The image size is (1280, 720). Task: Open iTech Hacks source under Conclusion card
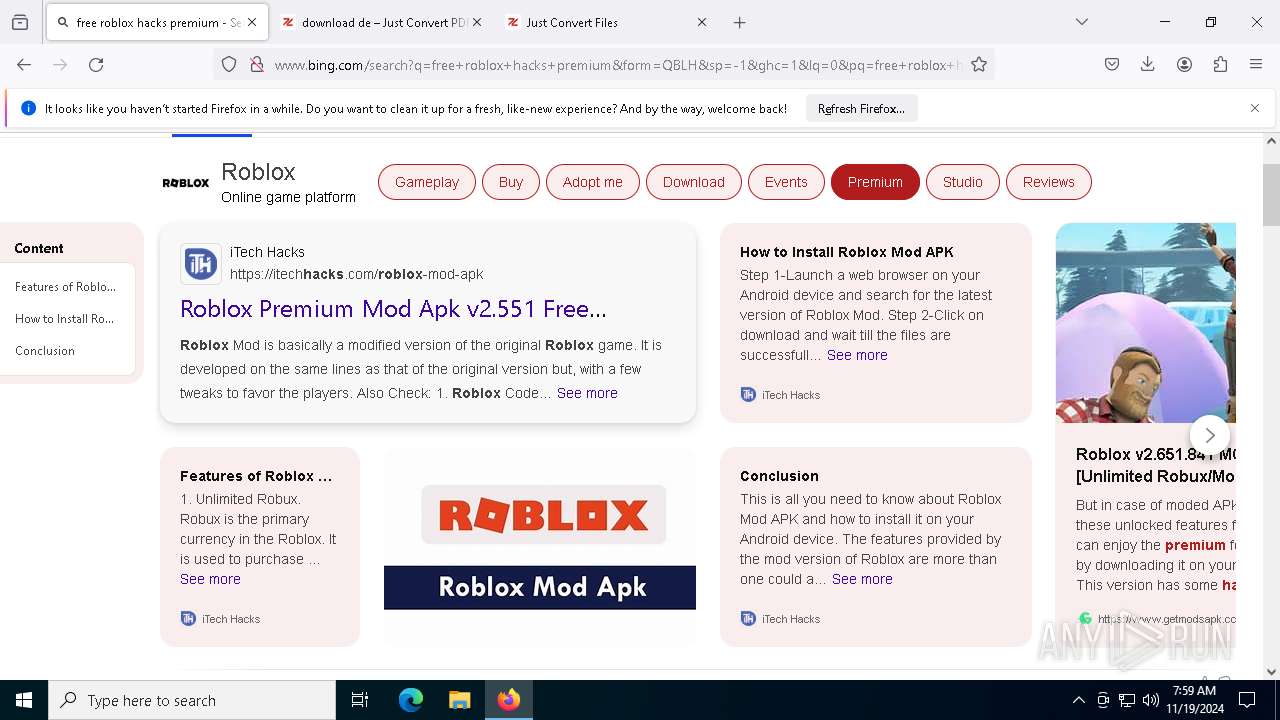pyautogui.click(x=780, y=619)
